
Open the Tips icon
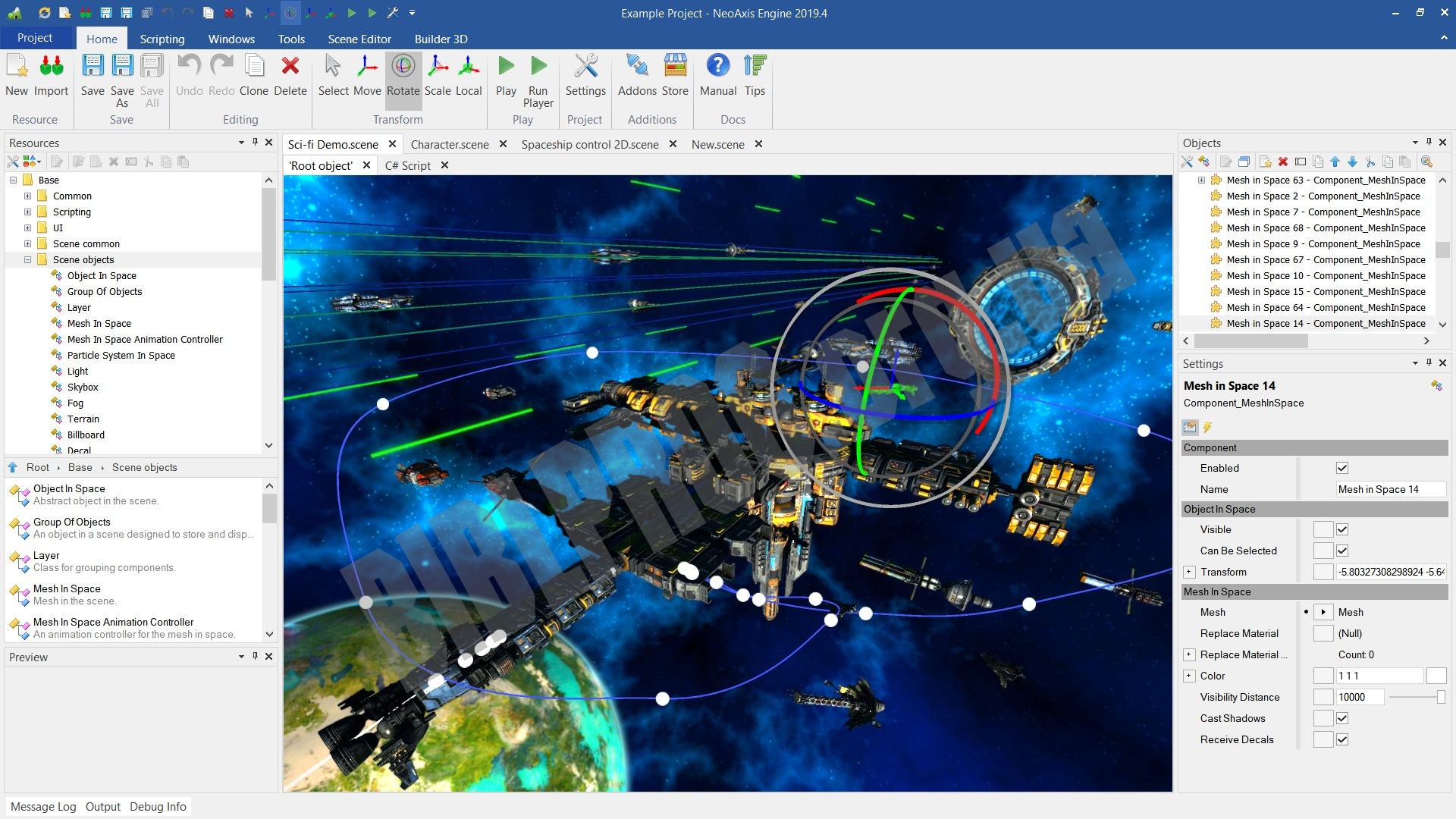coord(755,66)
